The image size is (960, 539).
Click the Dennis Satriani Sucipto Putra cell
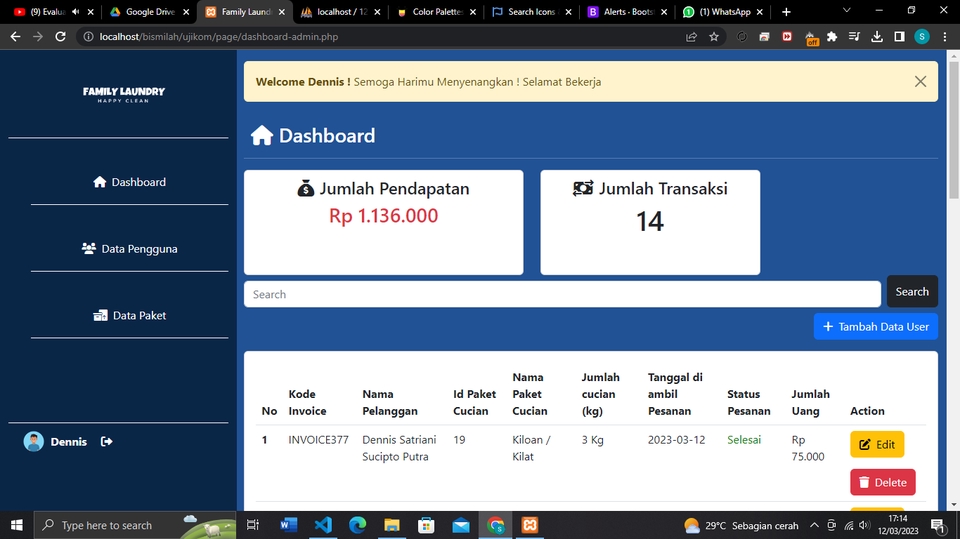click(x=399, y=448)
